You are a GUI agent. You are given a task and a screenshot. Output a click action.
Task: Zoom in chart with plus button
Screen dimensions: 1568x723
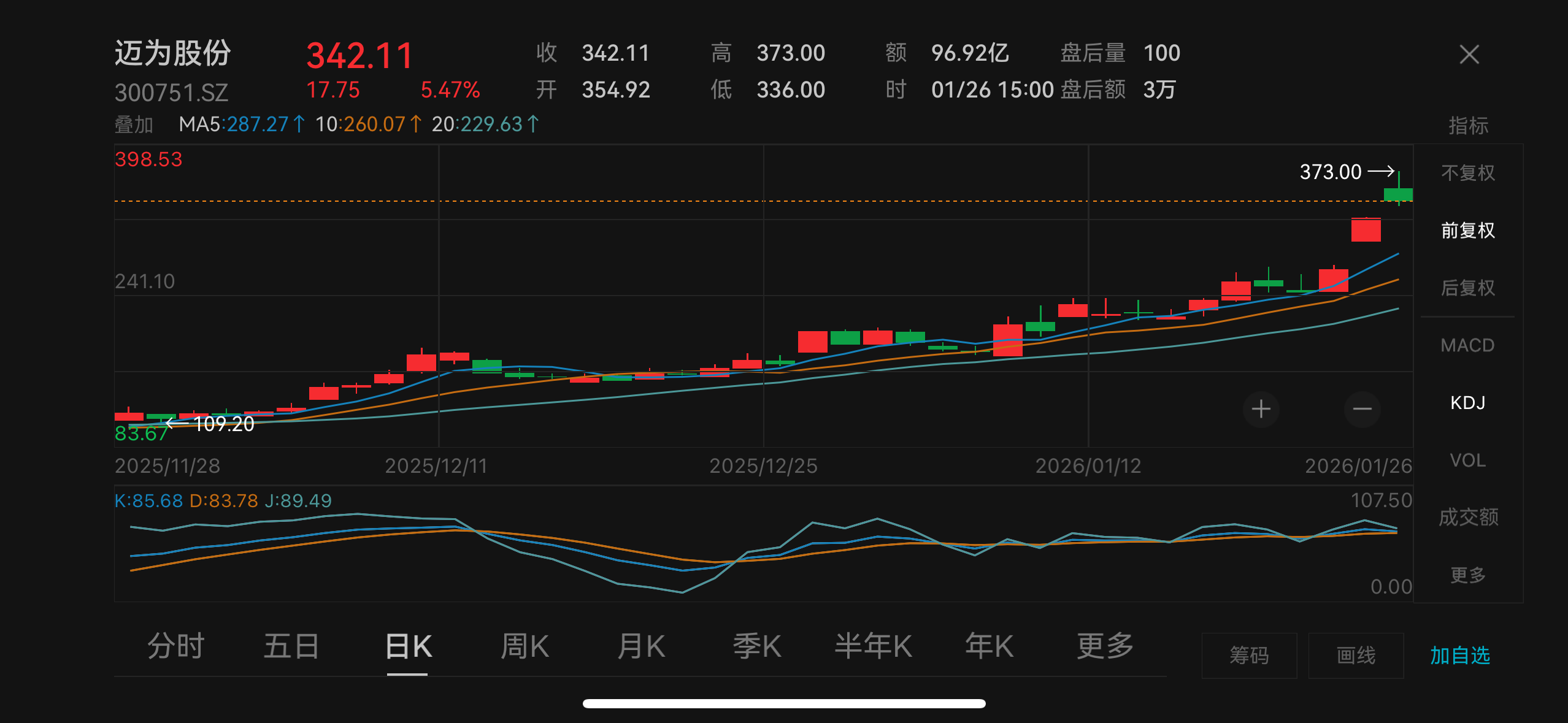coord(1261,409)
